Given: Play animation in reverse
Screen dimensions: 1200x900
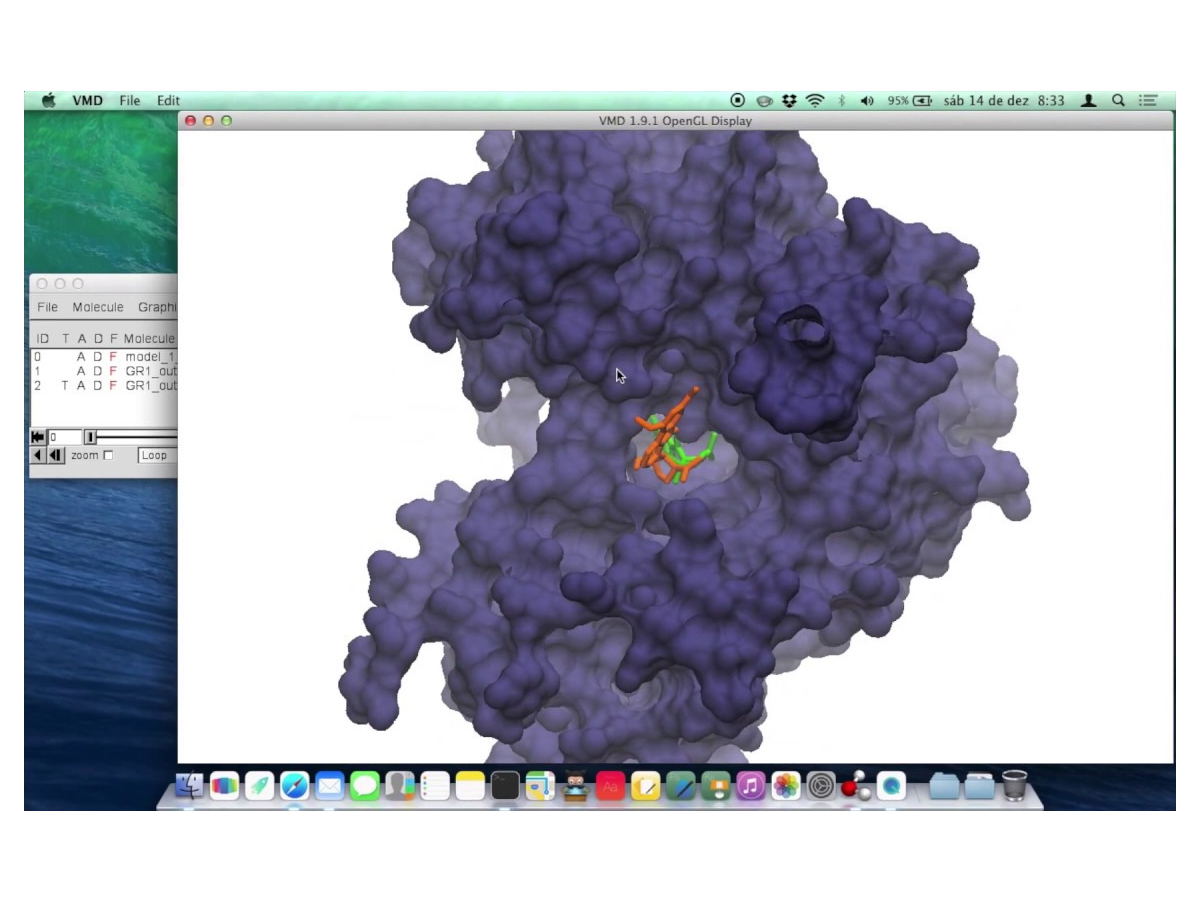Looking at the screenshot, I should click(x=38, y=456).
